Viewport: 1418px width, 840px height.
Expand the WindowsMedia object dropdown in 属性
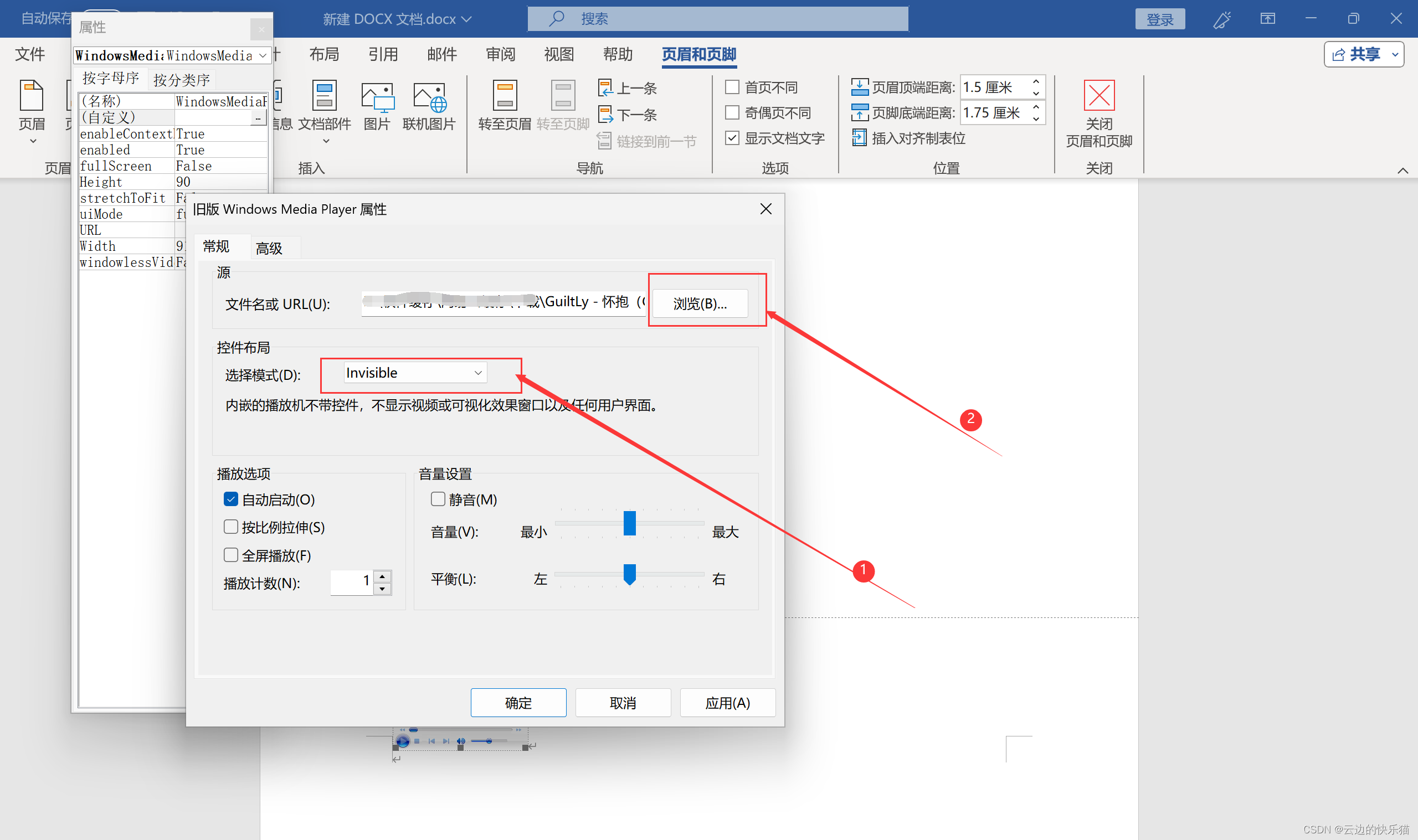263,55
